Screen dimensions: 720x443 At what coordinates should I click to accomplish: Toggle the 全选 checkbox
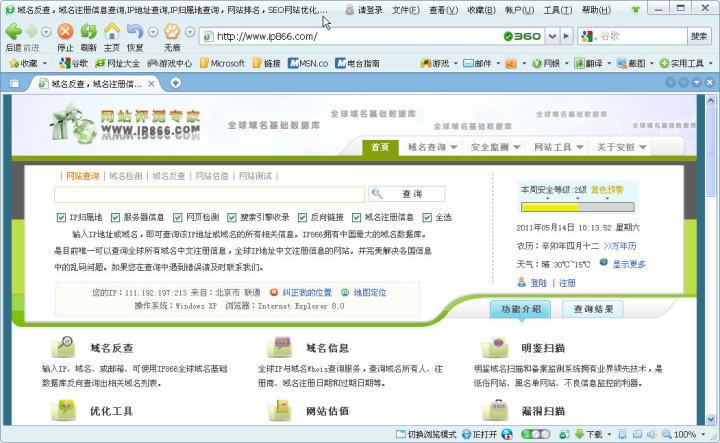[x=427, y=217]
